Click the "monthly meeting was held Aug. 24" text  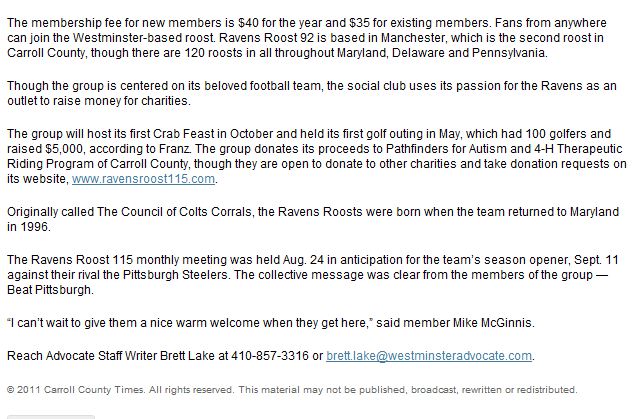point(180,258)
